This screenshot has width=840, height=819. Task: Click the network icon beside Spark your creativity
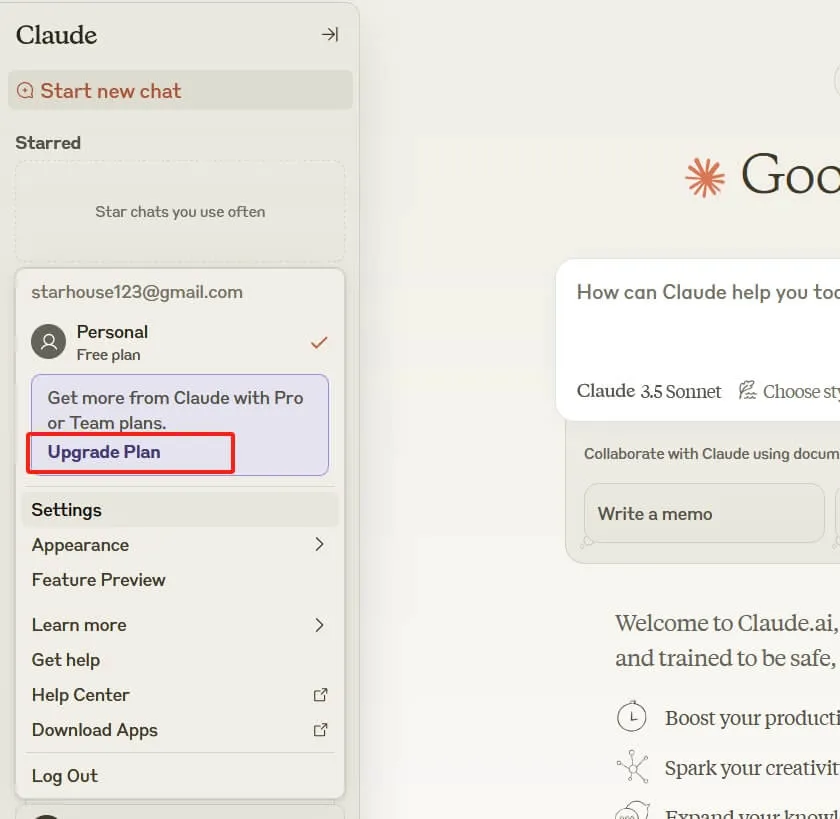coord(632,767)
